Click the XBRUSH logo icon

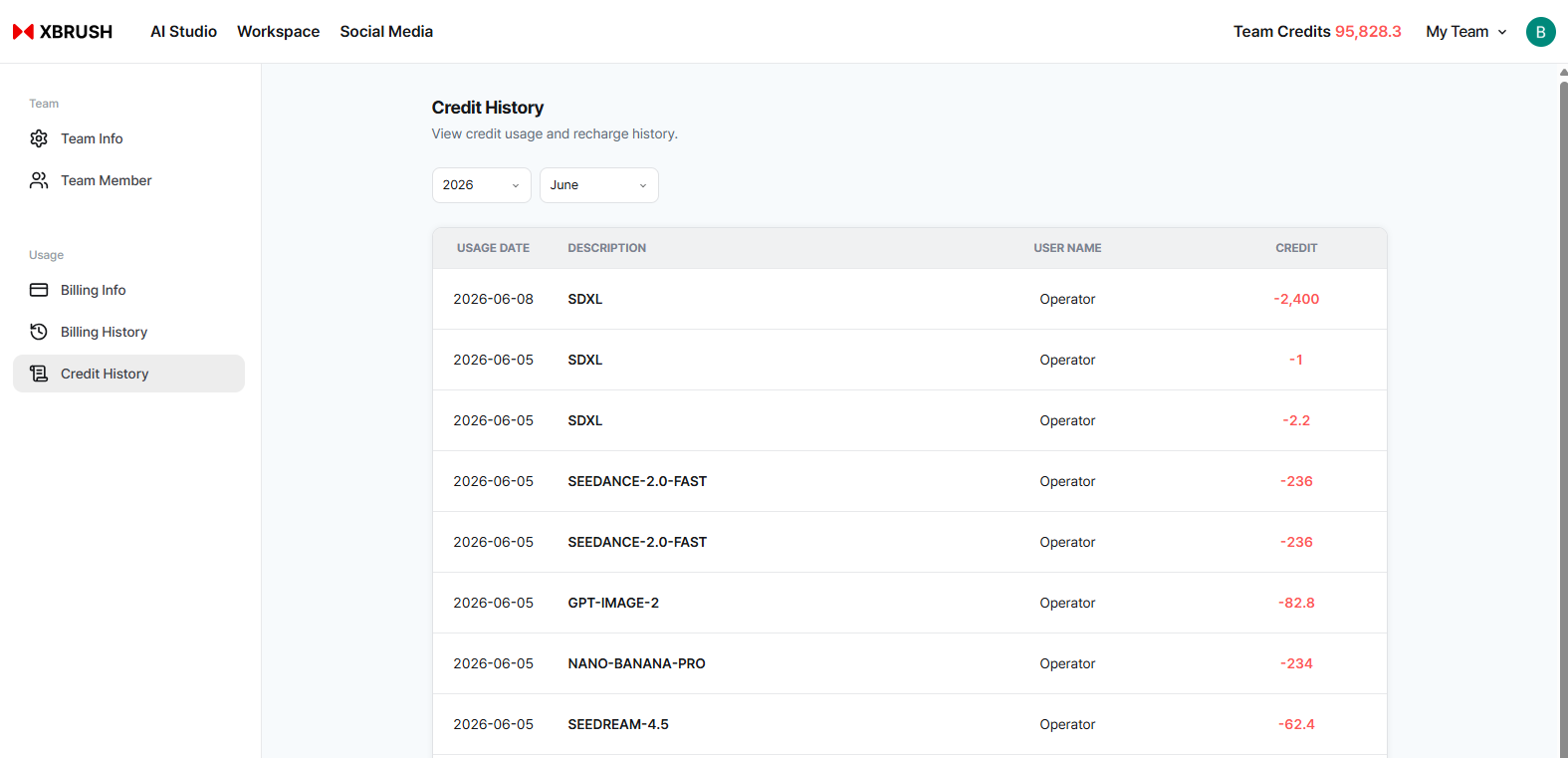pyautogui.click(x=23, y=32)
